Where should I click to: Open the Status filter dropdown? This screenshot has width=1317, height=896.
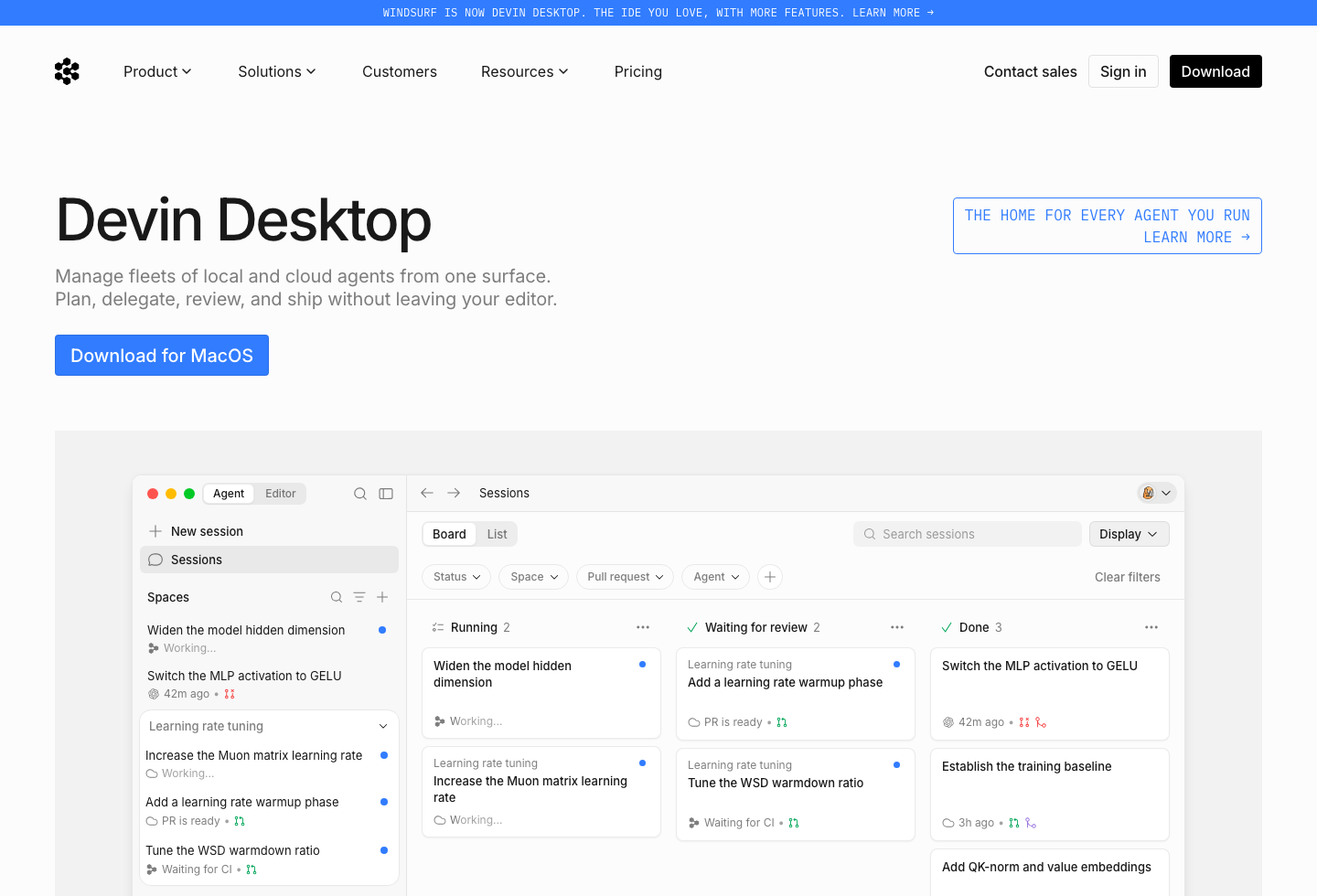point(456,577)
